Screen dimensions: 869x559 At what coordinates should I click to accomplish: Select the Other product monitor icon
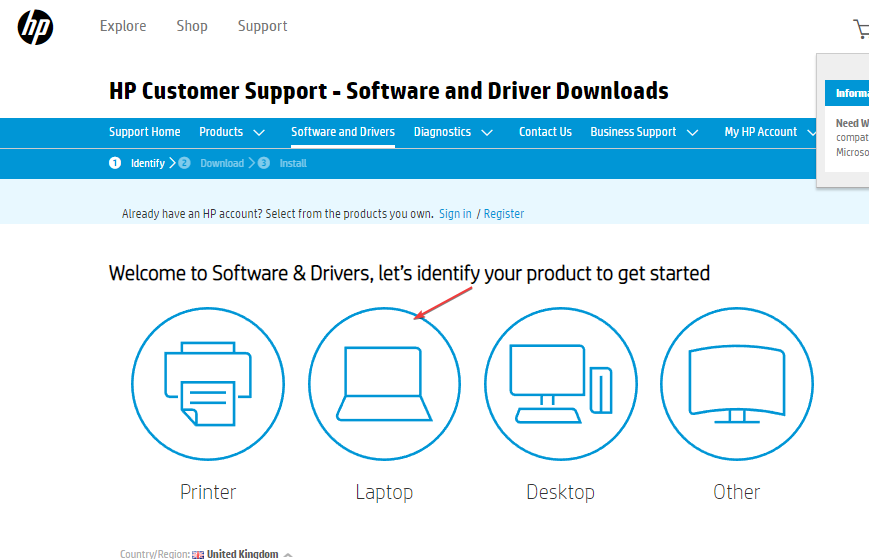tap(737, 384)
